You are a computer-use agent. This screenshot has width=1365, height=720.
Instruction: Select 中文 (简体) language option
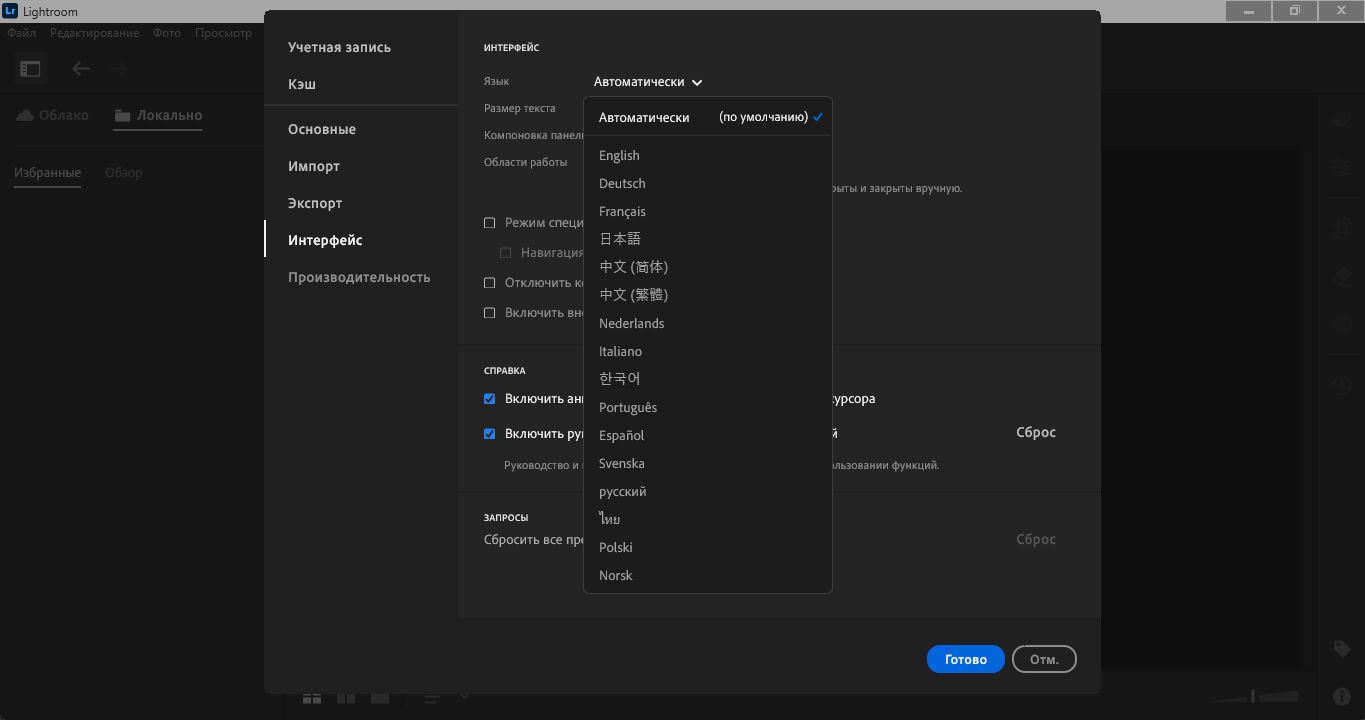pos(708,267)
